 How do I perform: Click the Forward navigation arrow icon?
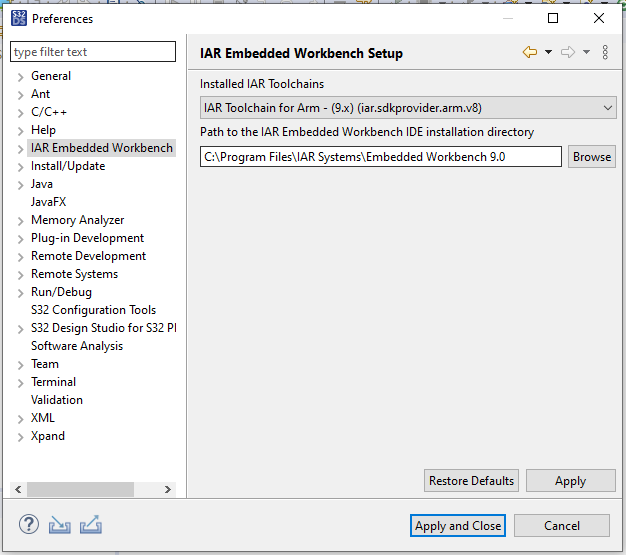tap(568, 53)
